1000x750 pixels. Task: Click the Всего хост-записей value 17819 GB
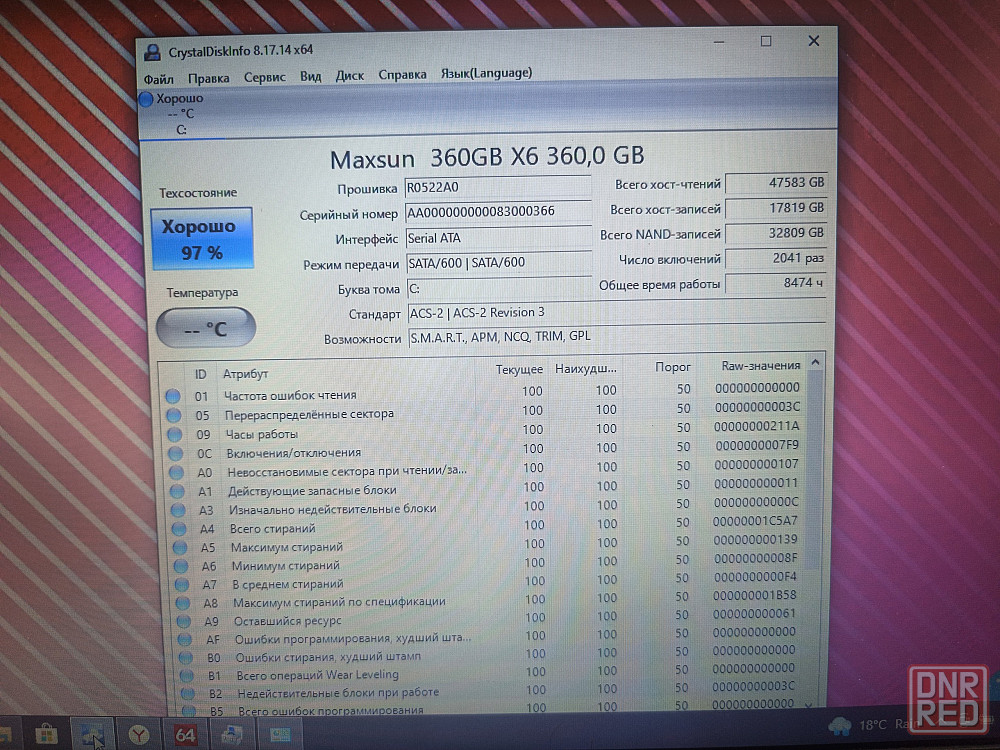(x=776, y=208)
